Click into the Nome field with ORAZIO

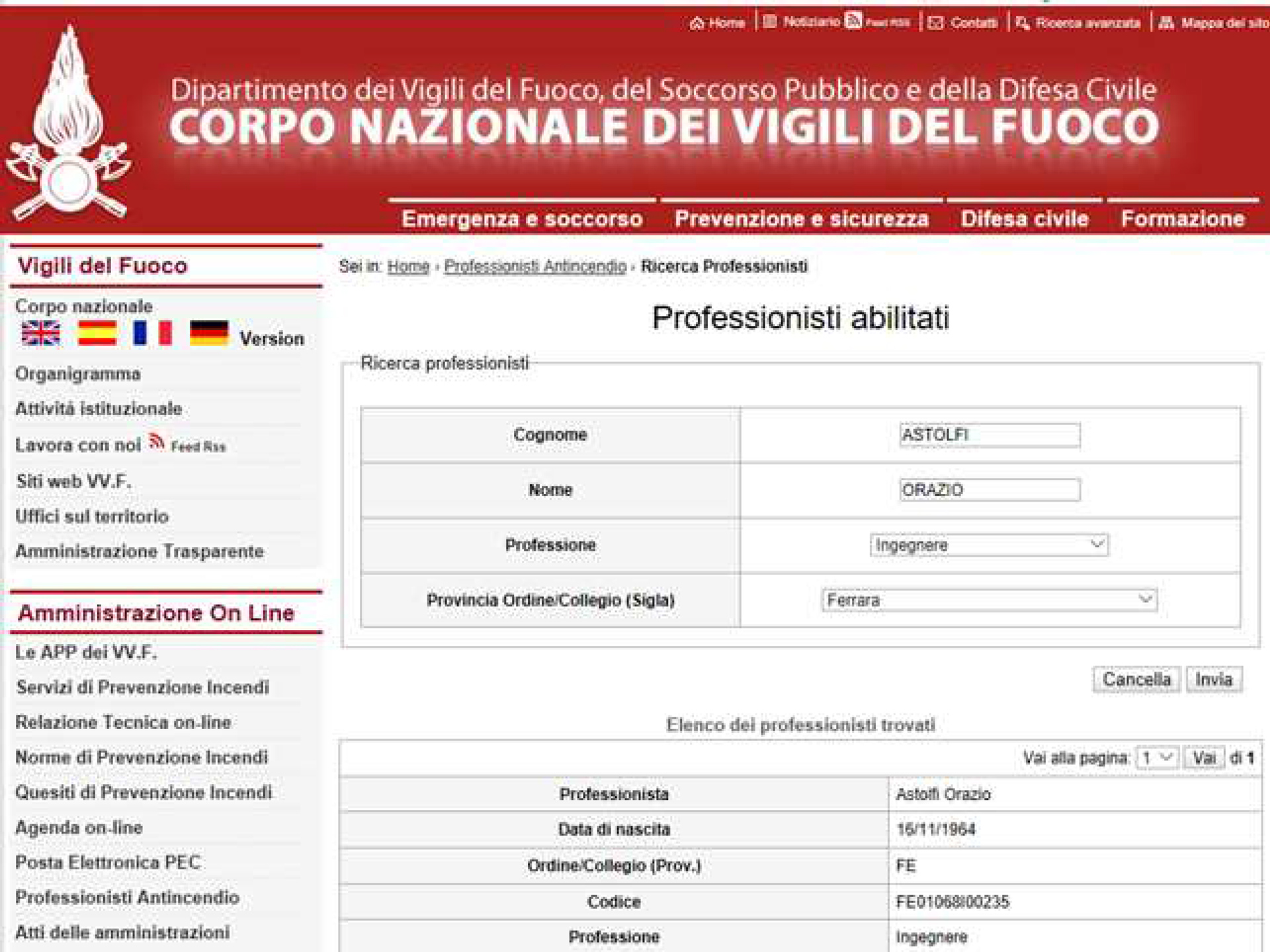(x=990, y=490)
